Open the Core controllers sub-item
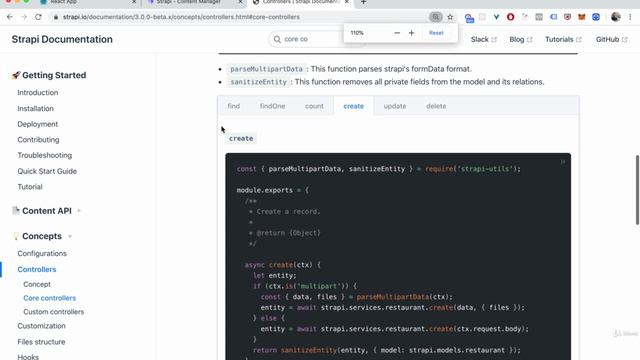 tap(49, 298)
